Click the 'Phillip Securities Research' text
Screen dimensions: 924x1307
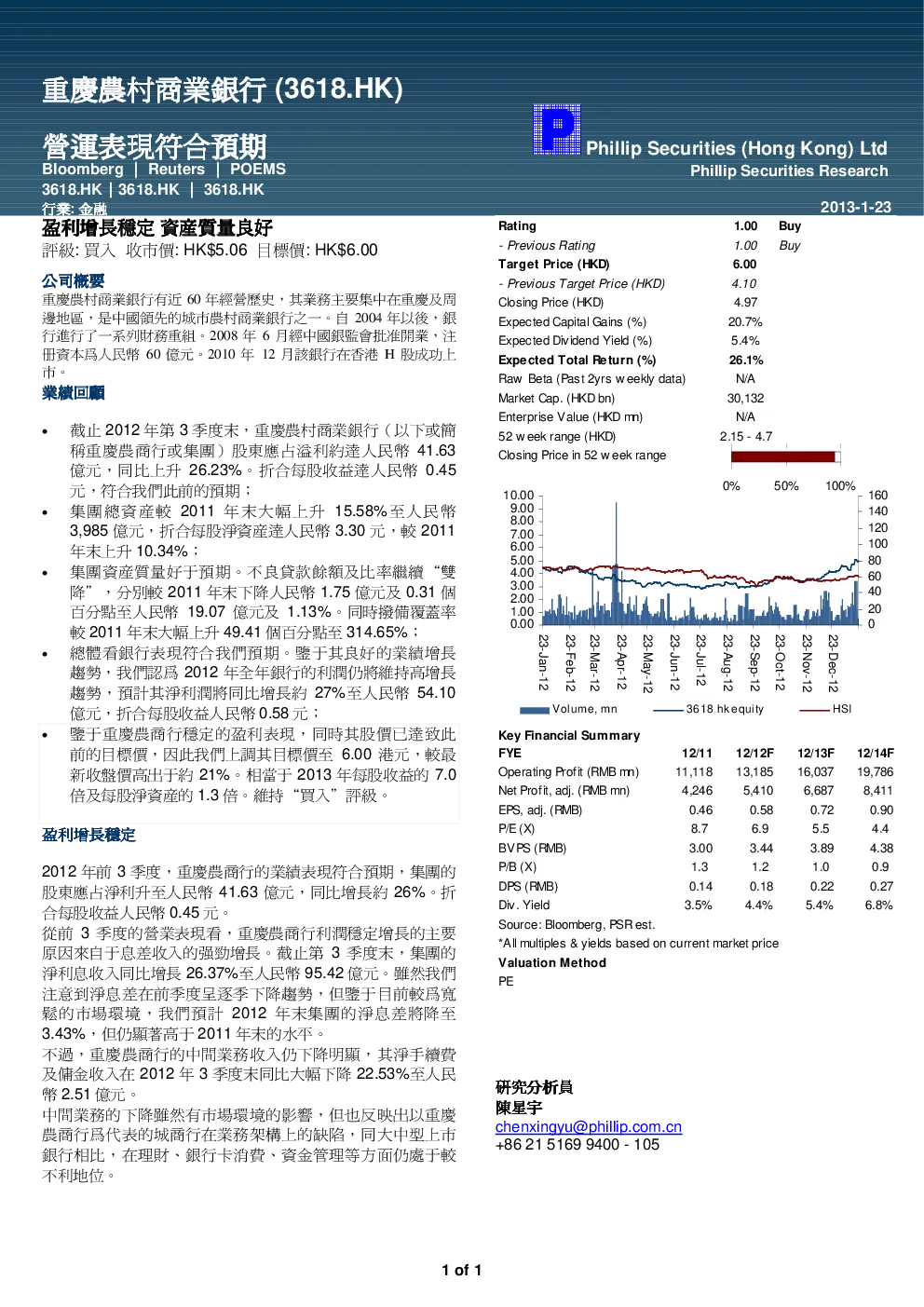(789, 171)
